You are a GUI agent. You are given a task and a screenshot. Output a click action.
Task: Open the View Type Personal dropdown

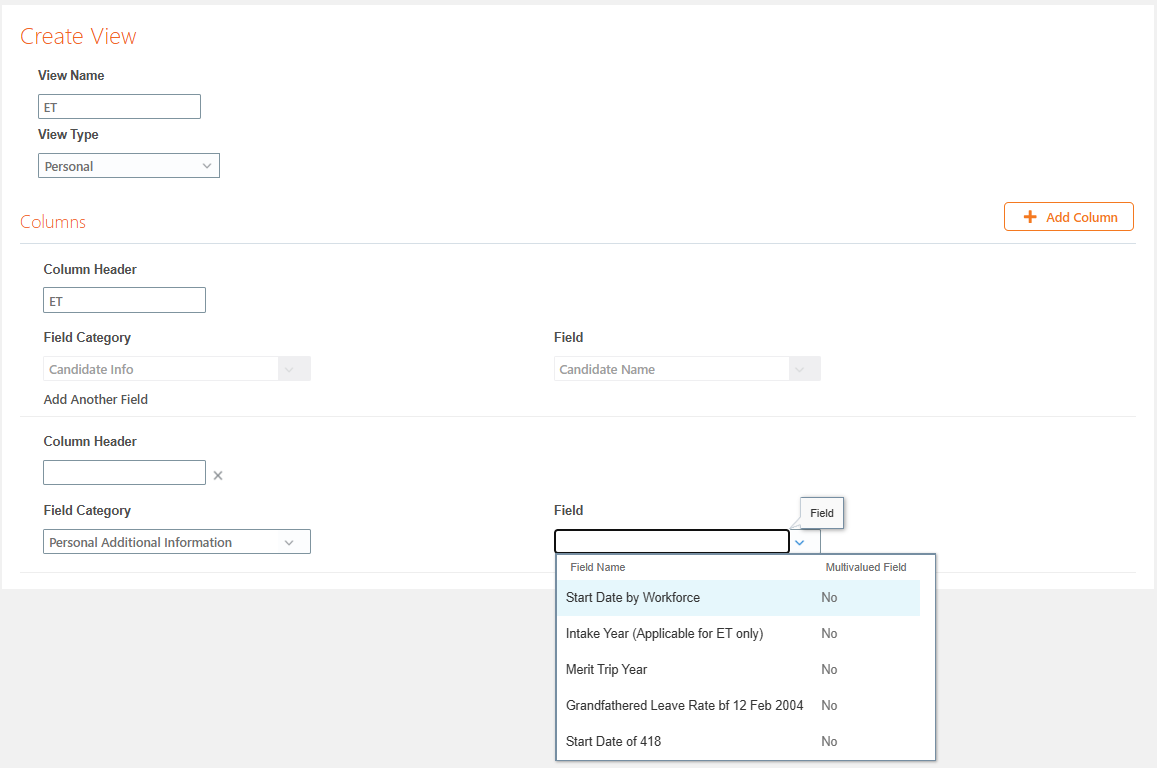point(128,165)
